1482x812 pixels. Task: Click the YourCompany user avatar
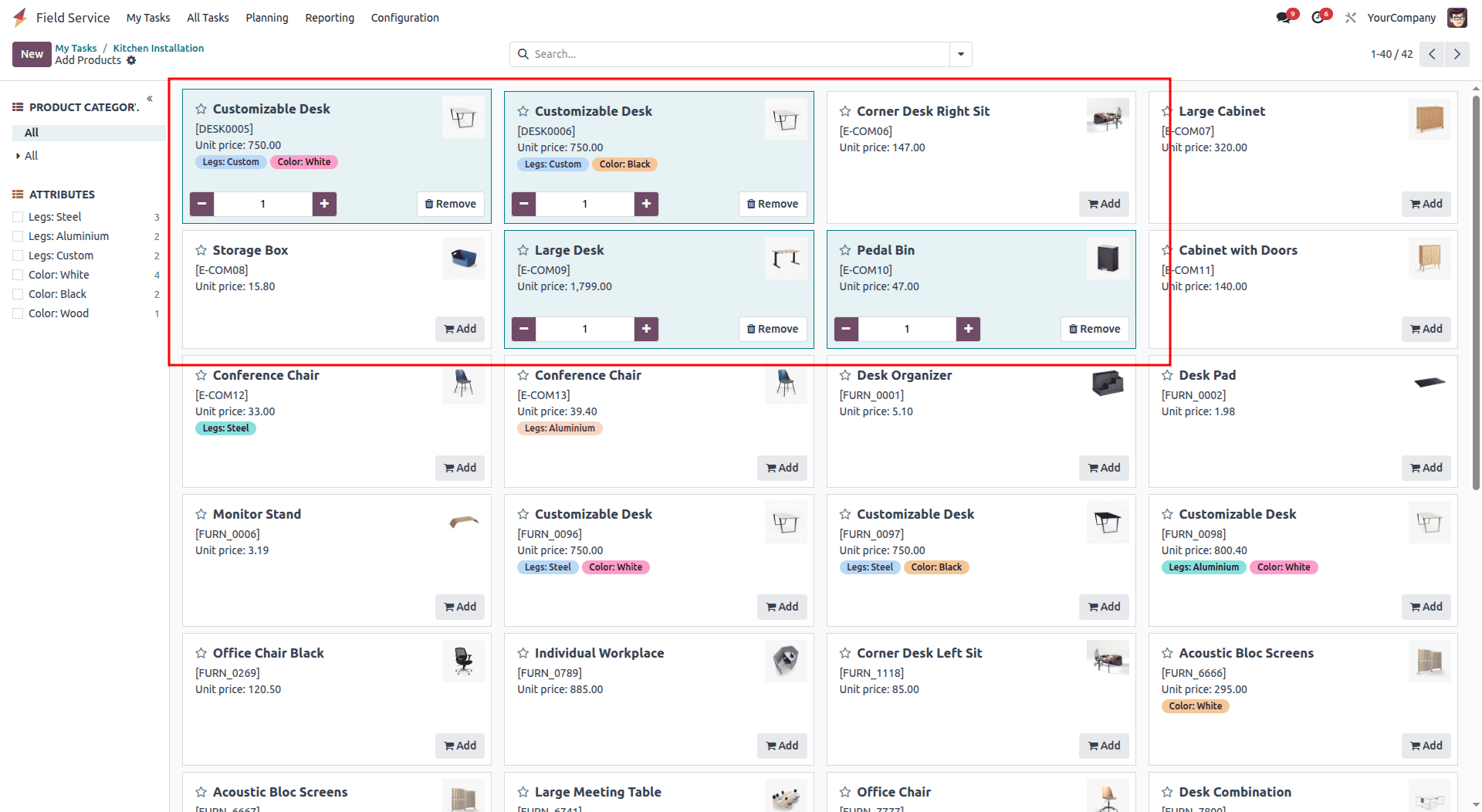tap(1457, 17)
